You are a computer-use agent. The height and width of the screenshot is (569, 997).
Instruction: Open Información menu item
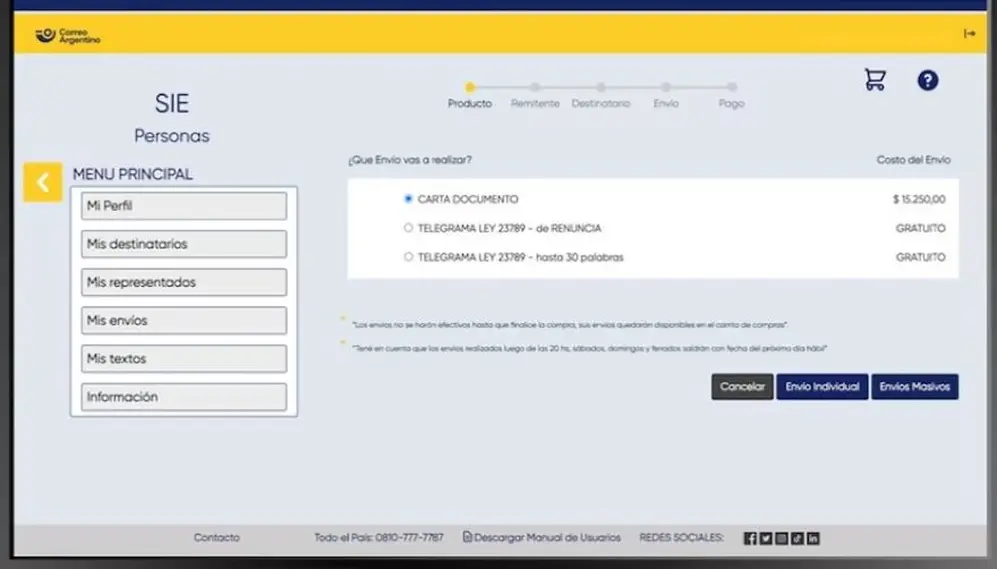[x=184, y=397]
